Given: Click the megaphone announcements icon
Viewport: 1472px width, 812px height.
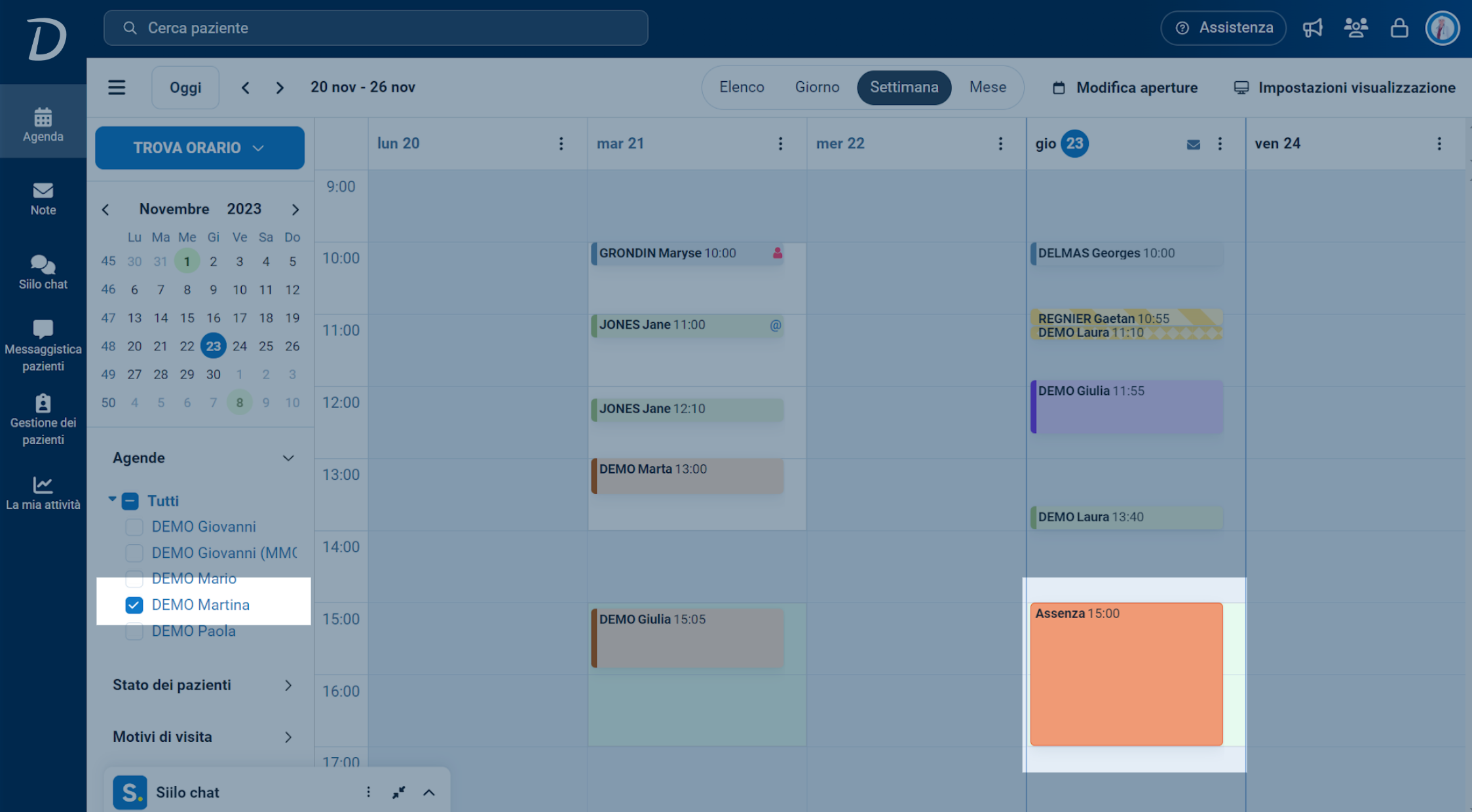Looking at the screenshot, I should (x=1312, y=28).
